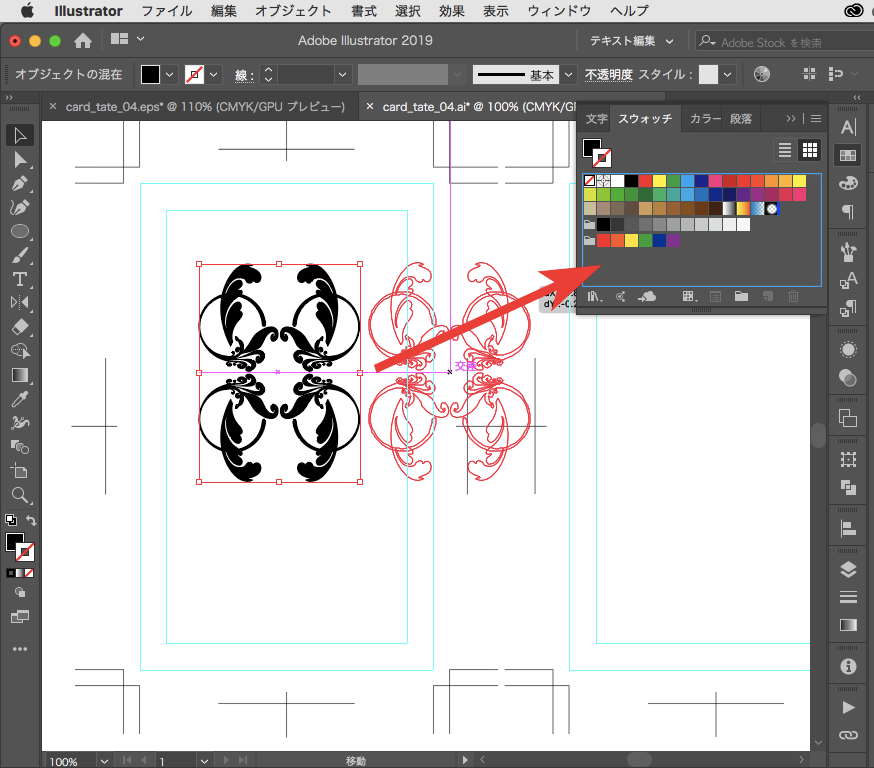
Task: Select the Eraser tool
Action: [x=19, y=326]
